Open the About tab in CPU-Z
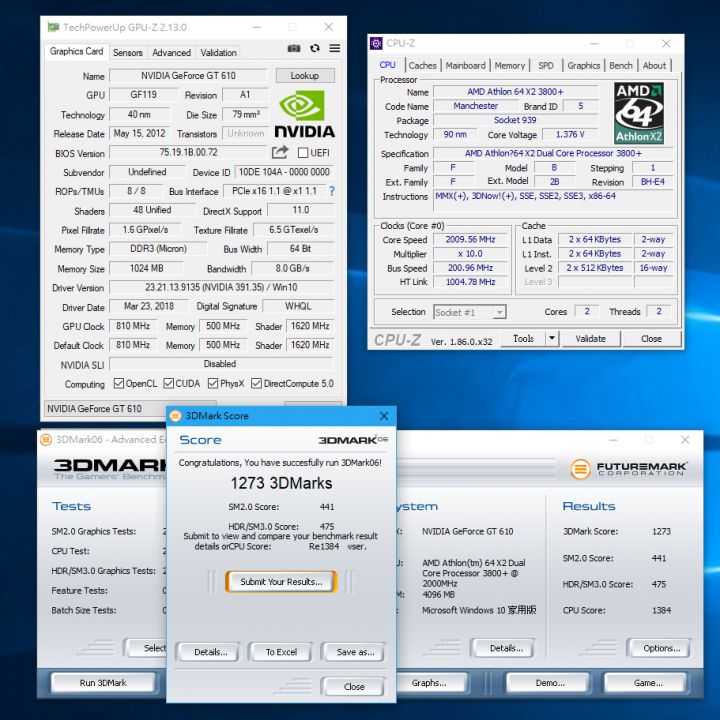 tap(654, 66)
